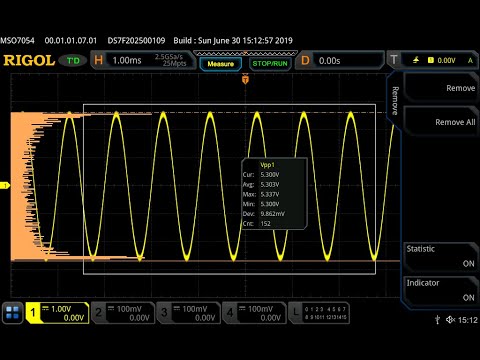
Task: Open the 0.00s delay setting
Action: [330, 61]
